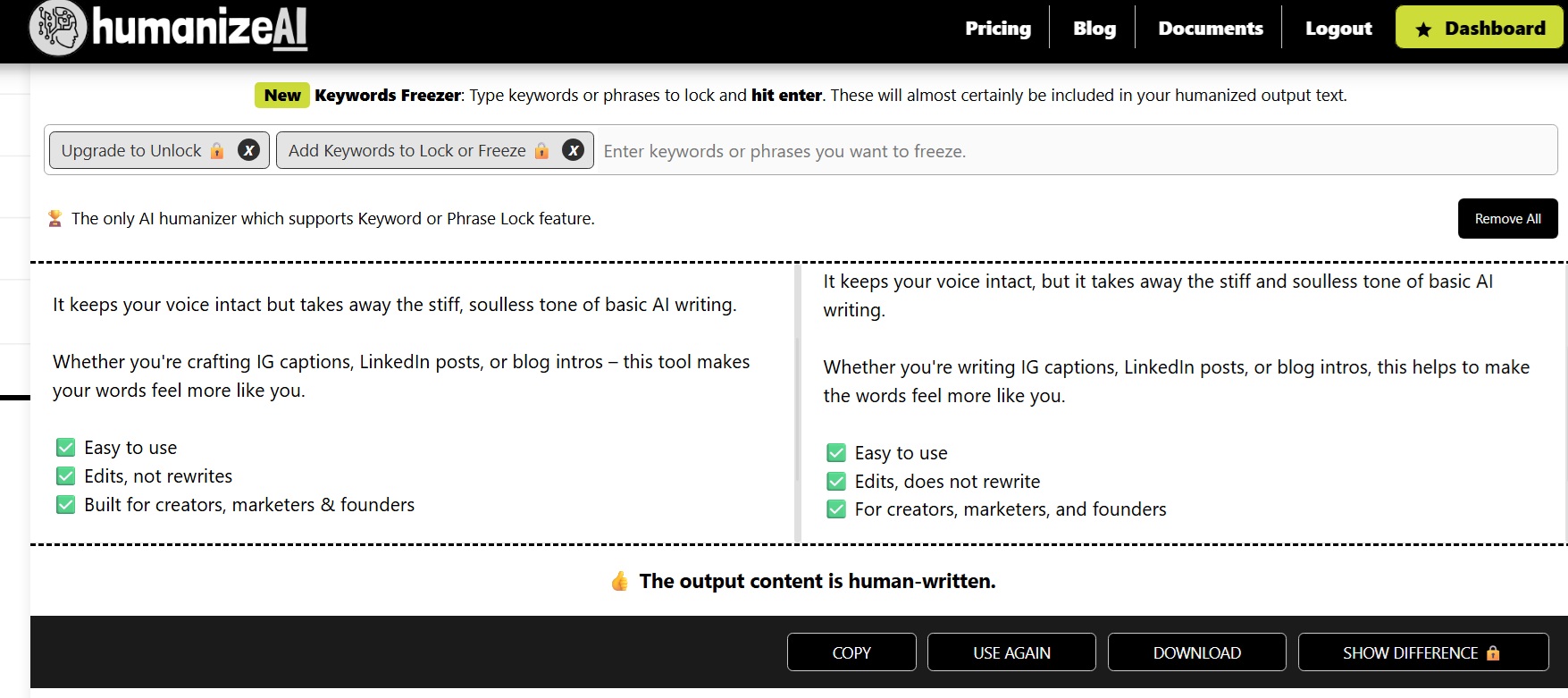
Task: Click the lock icon on Upgrade to Unlock
Action: pyautogui.click(x=217, y=151)
